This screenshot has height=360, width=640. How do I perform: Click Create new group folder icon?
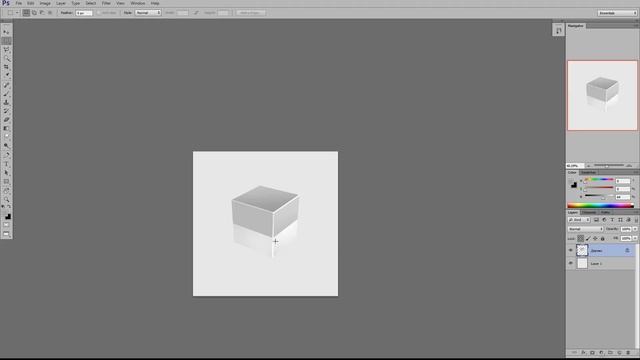610,352
